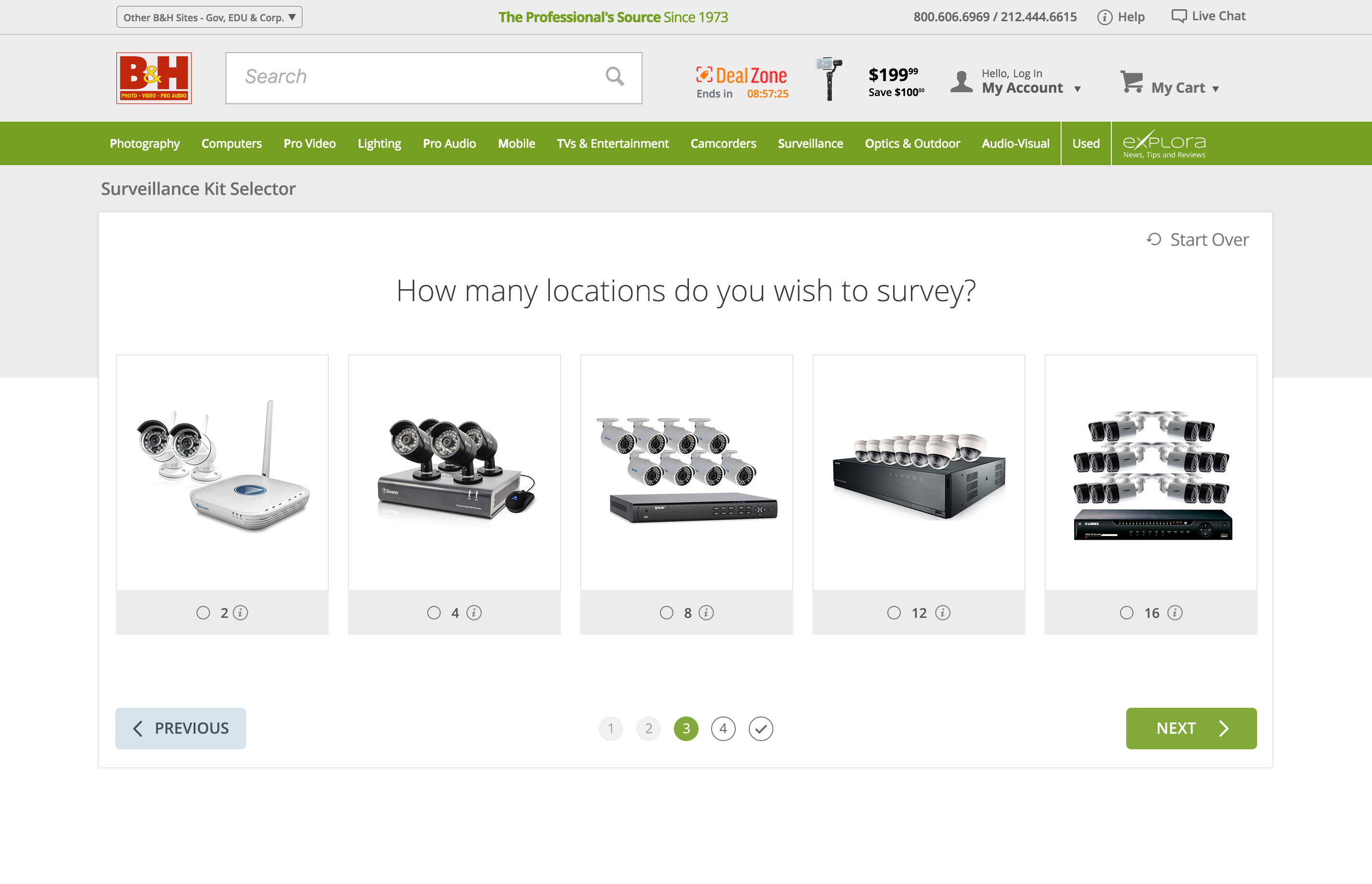This screenshot has height=884, width=1372.
Task: Click the Start Over link
Action: pos(1198,239)
